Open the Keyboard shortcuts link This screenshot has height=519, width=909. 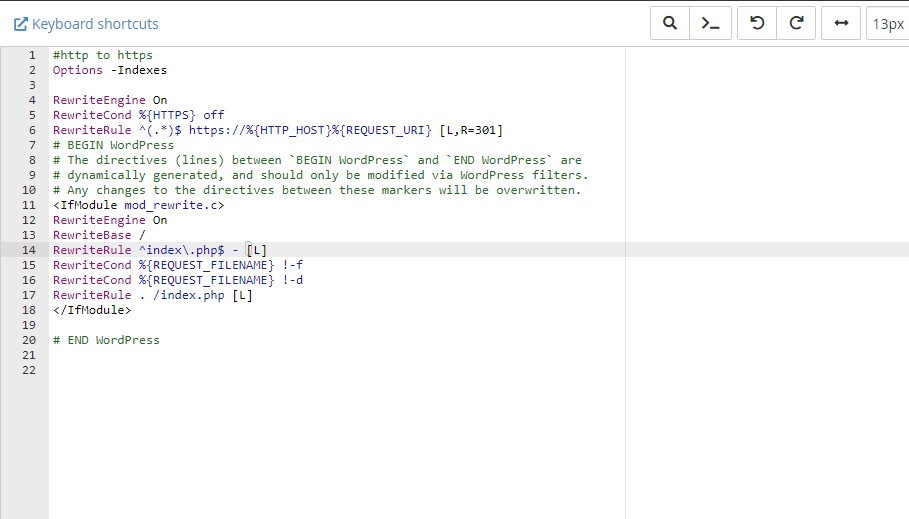(x=94, y=24)
